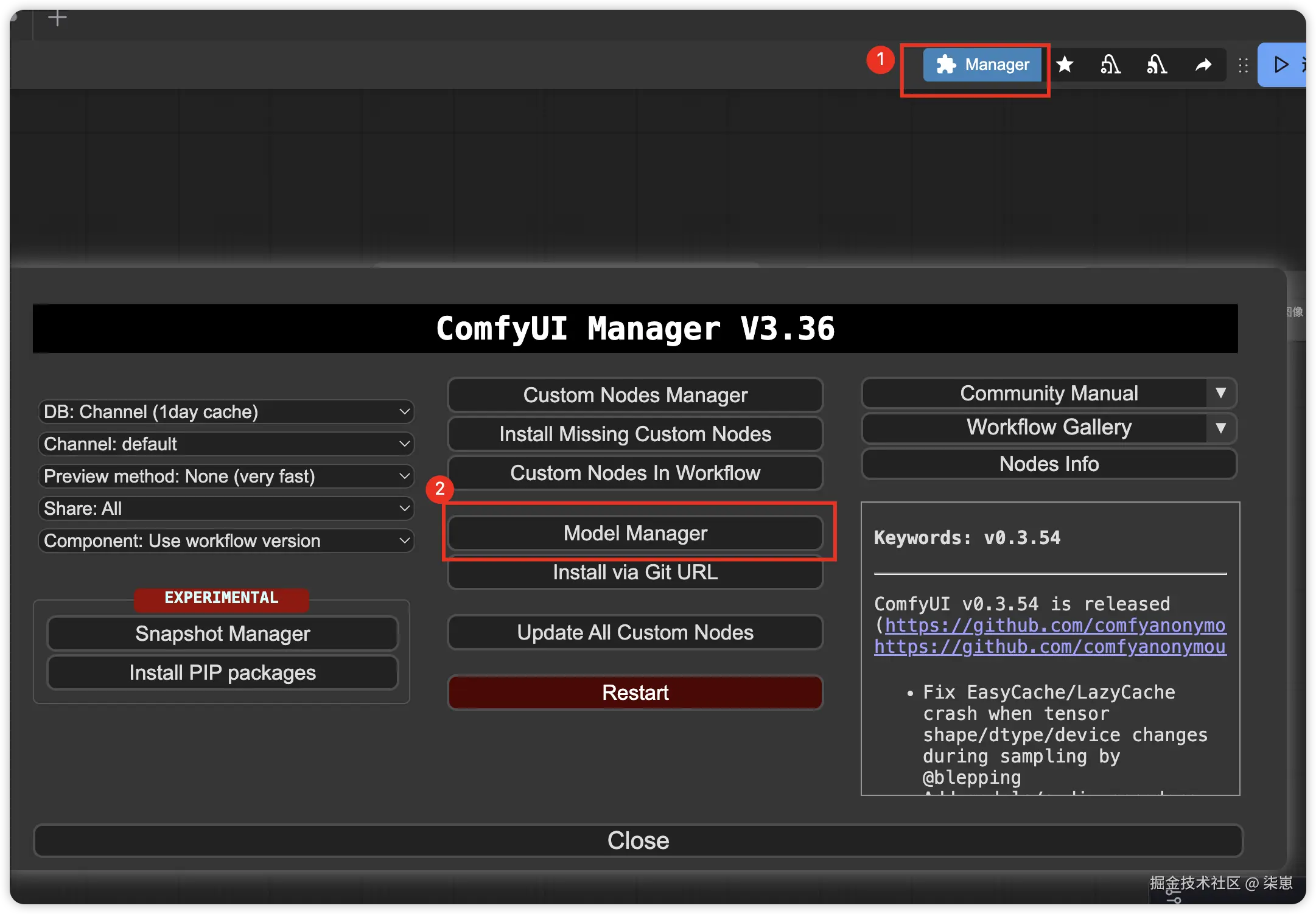
Task: Open the Channel default dropdown
Action: point(226,444)
